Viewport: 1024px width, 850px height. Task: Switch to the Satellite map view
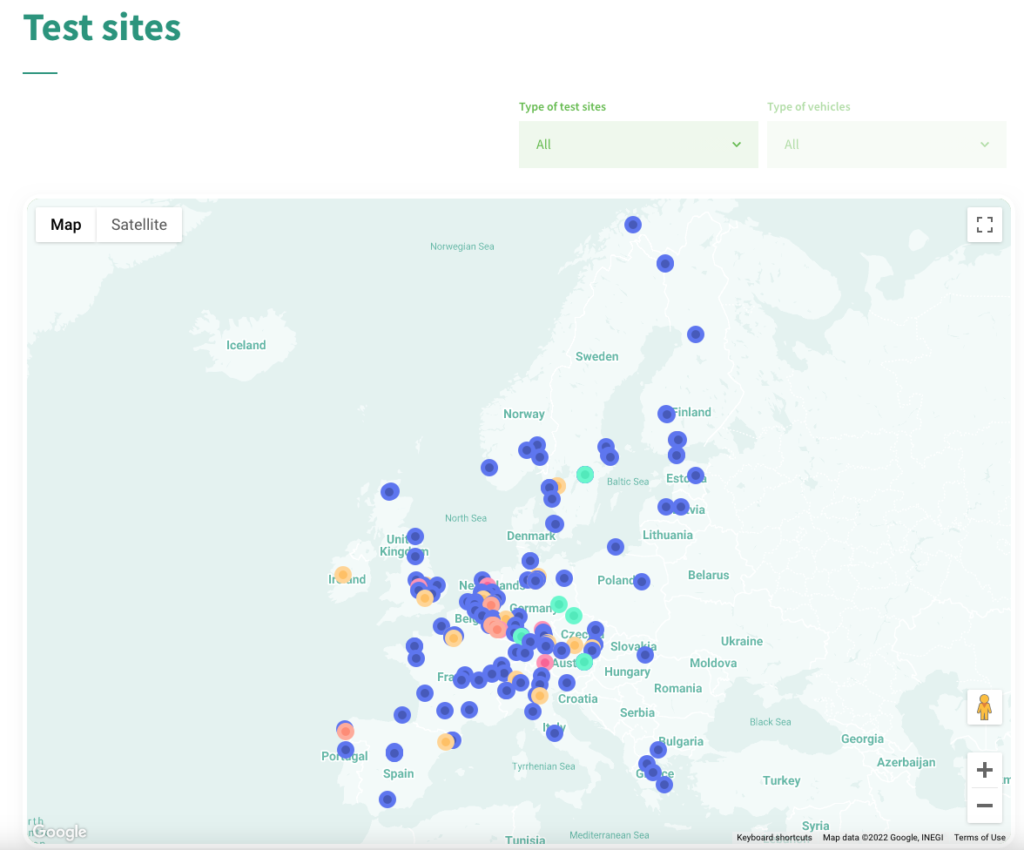click(139, 224)
